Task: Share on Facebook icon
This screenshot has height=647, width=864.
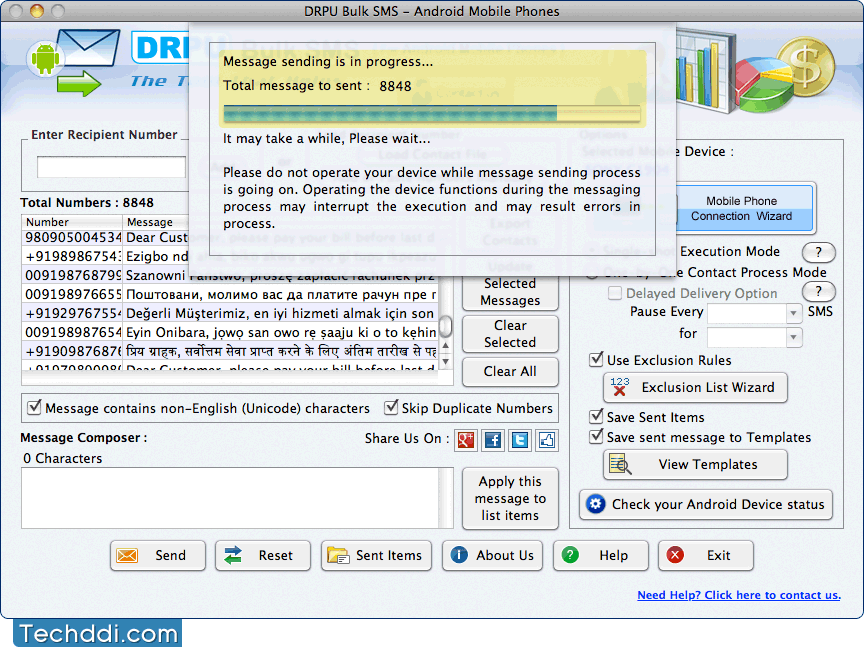Action: click(493, 440)
